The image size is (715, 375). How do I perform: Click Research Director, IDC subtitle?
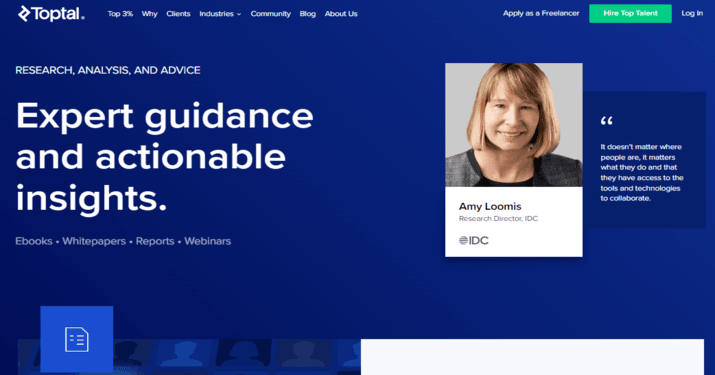(x=498, y=219)
